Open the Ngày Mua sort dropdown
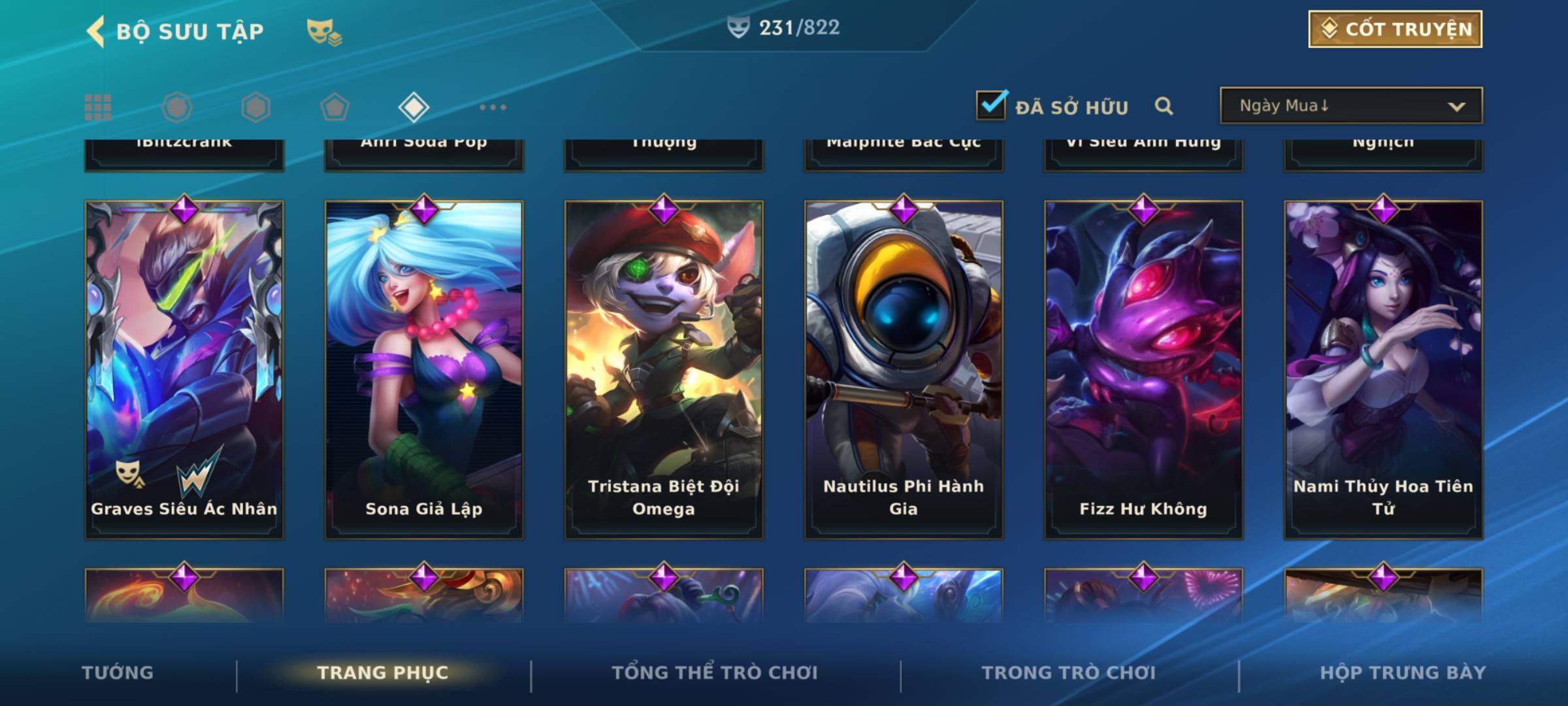1568x706 pixels. (x=1351, y=105)
